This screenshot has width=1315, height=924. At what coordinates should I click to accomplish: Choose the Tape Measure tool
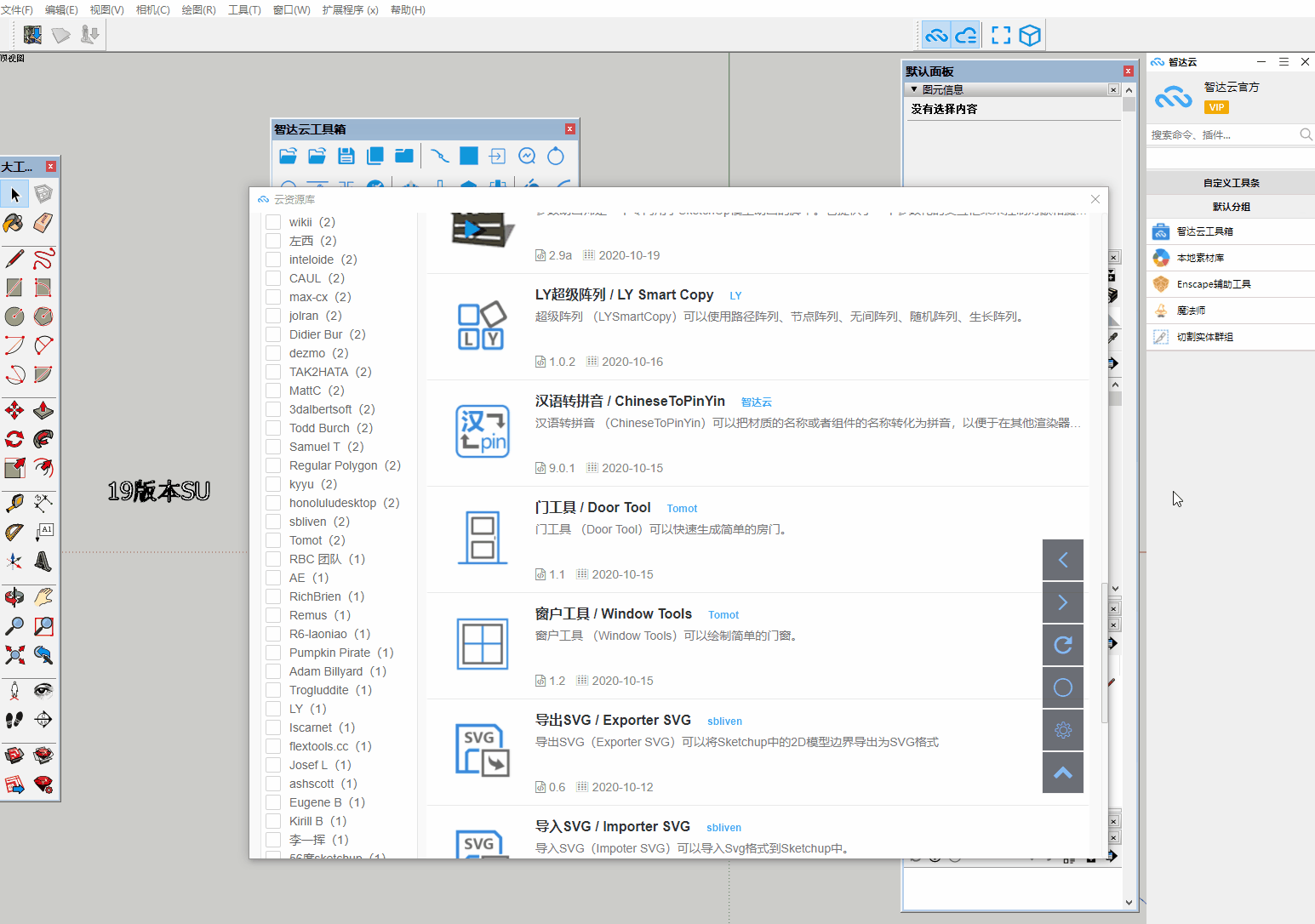14,504
